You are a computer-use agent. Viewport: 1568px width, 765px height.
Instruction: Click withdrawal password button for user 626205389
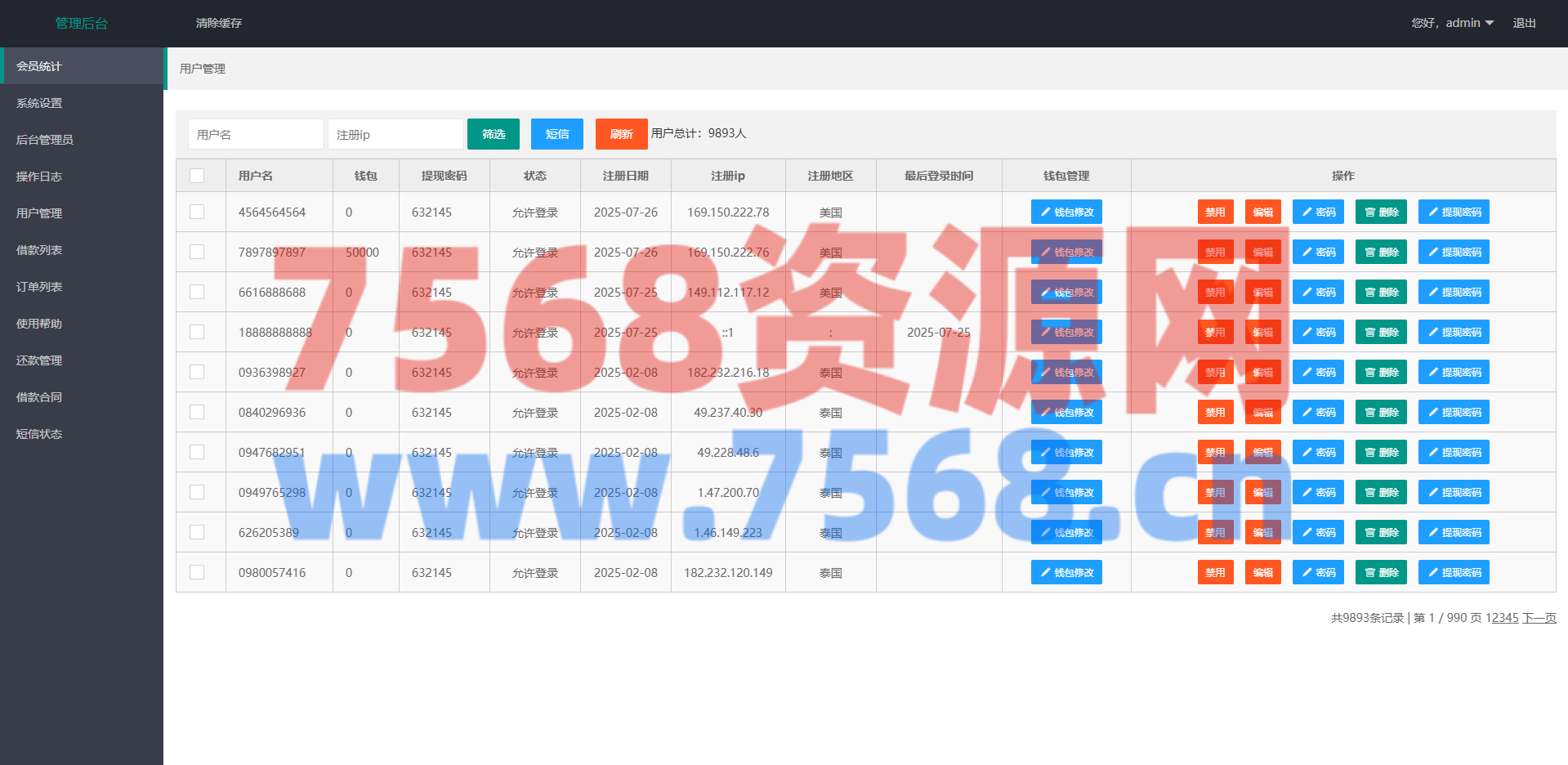[x=1453, y=533]
